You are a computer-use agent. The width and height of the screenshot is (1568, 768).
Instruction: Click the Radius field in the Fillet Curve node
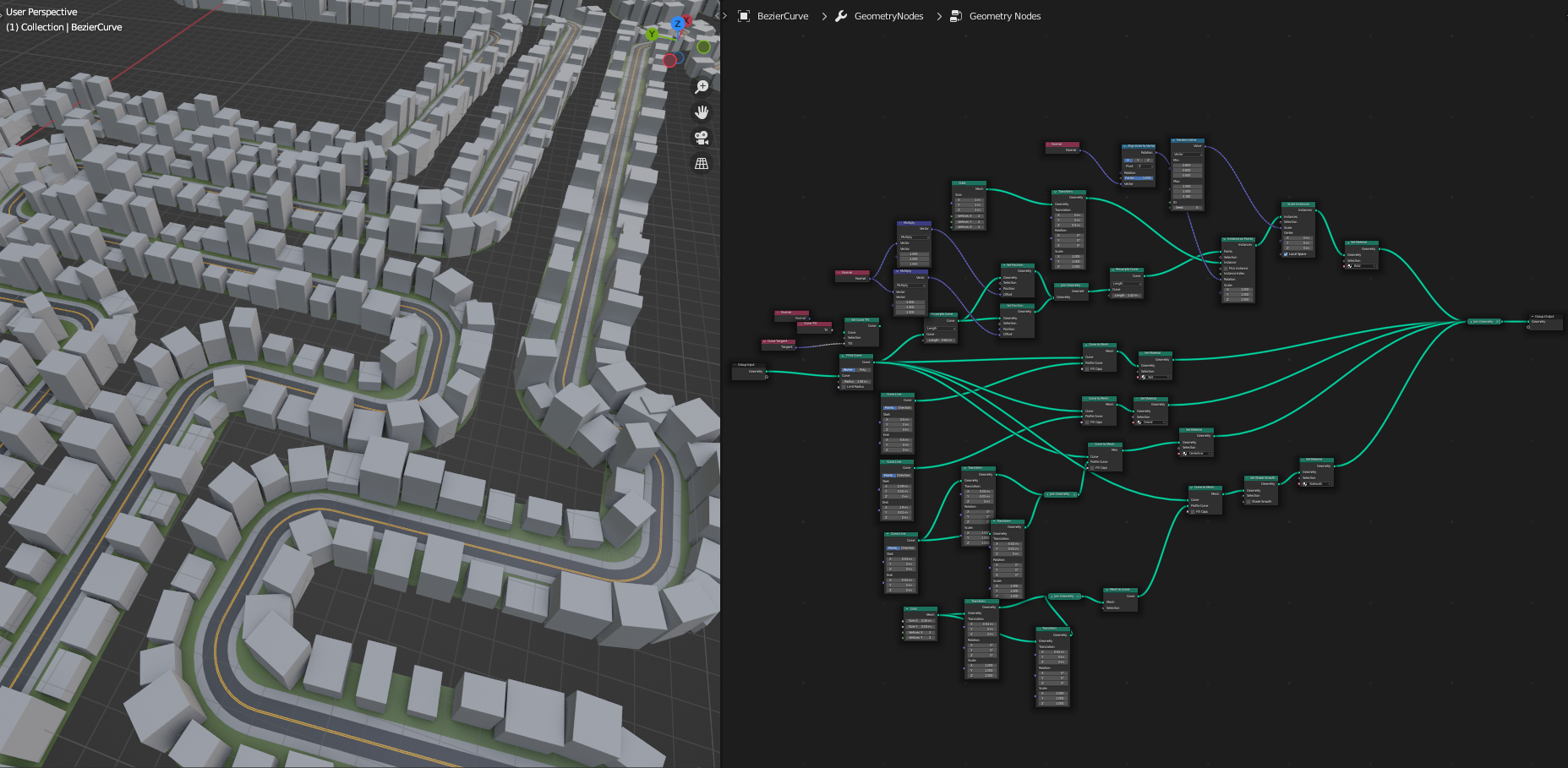(x=856, y=382)
